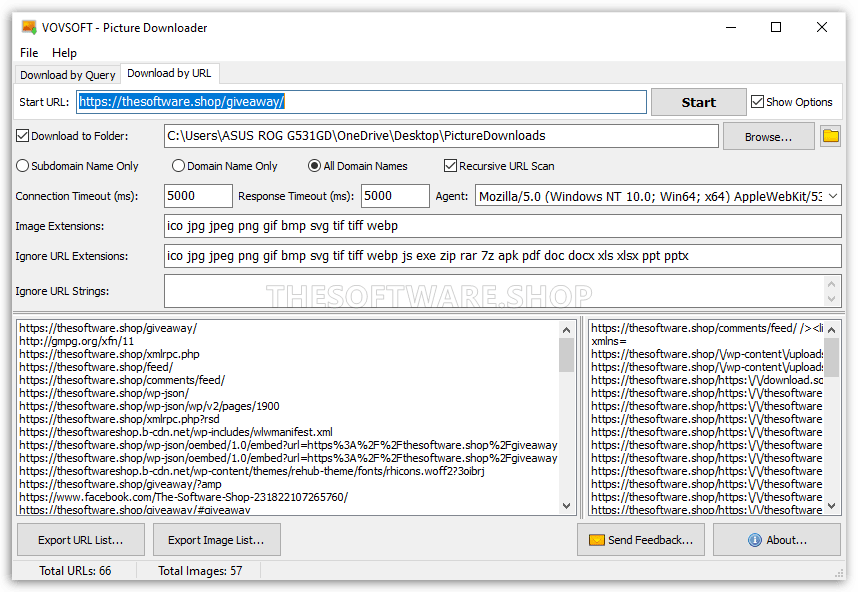This screenshot has width=858, height=592.
Task: Select All Domain Names radio button
Action: click(x=314, y=166)
